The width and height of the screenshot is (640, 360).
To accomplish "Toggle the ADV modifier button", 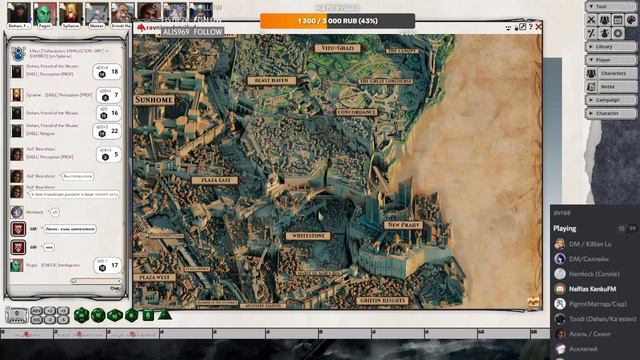I will (x=37, y=311).
